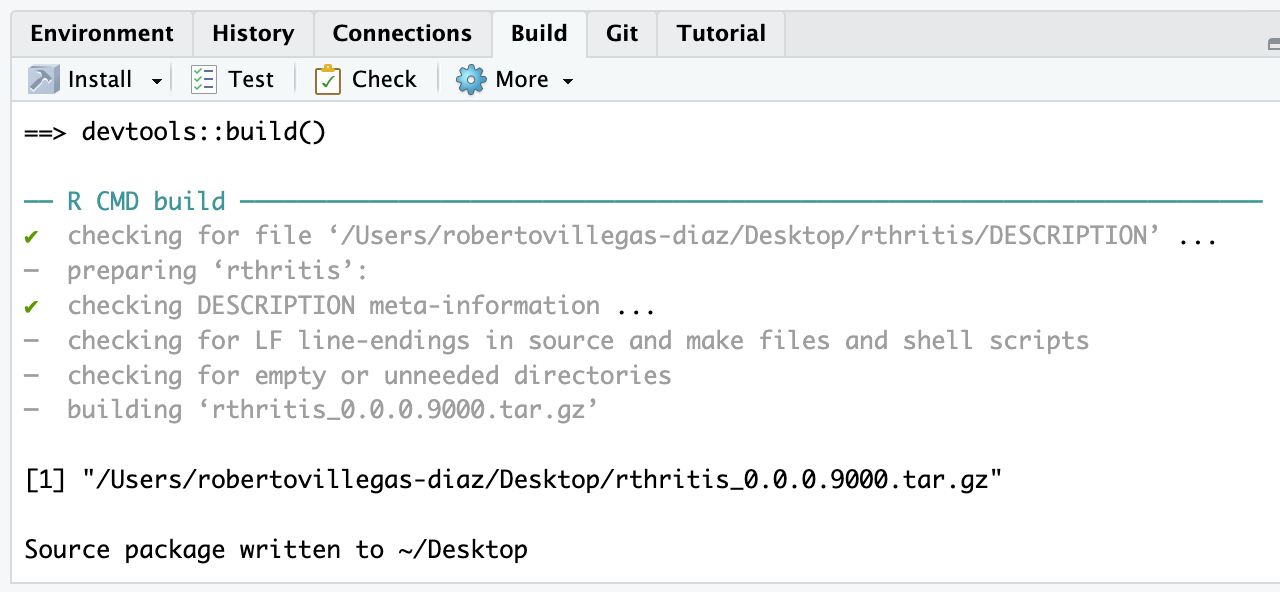Open the History tab
The image size is (1280, 592).
click(253, 34)
